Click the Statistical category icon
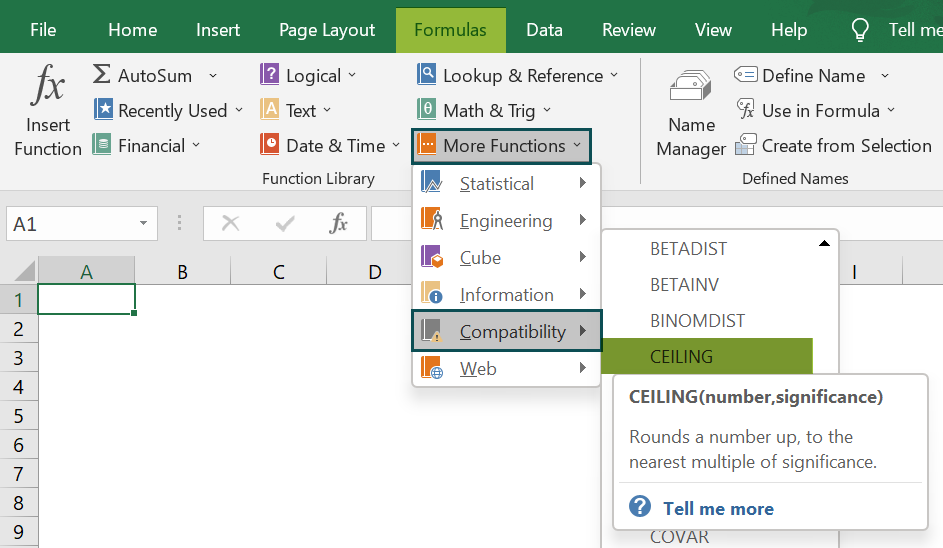 click(432, 182)
